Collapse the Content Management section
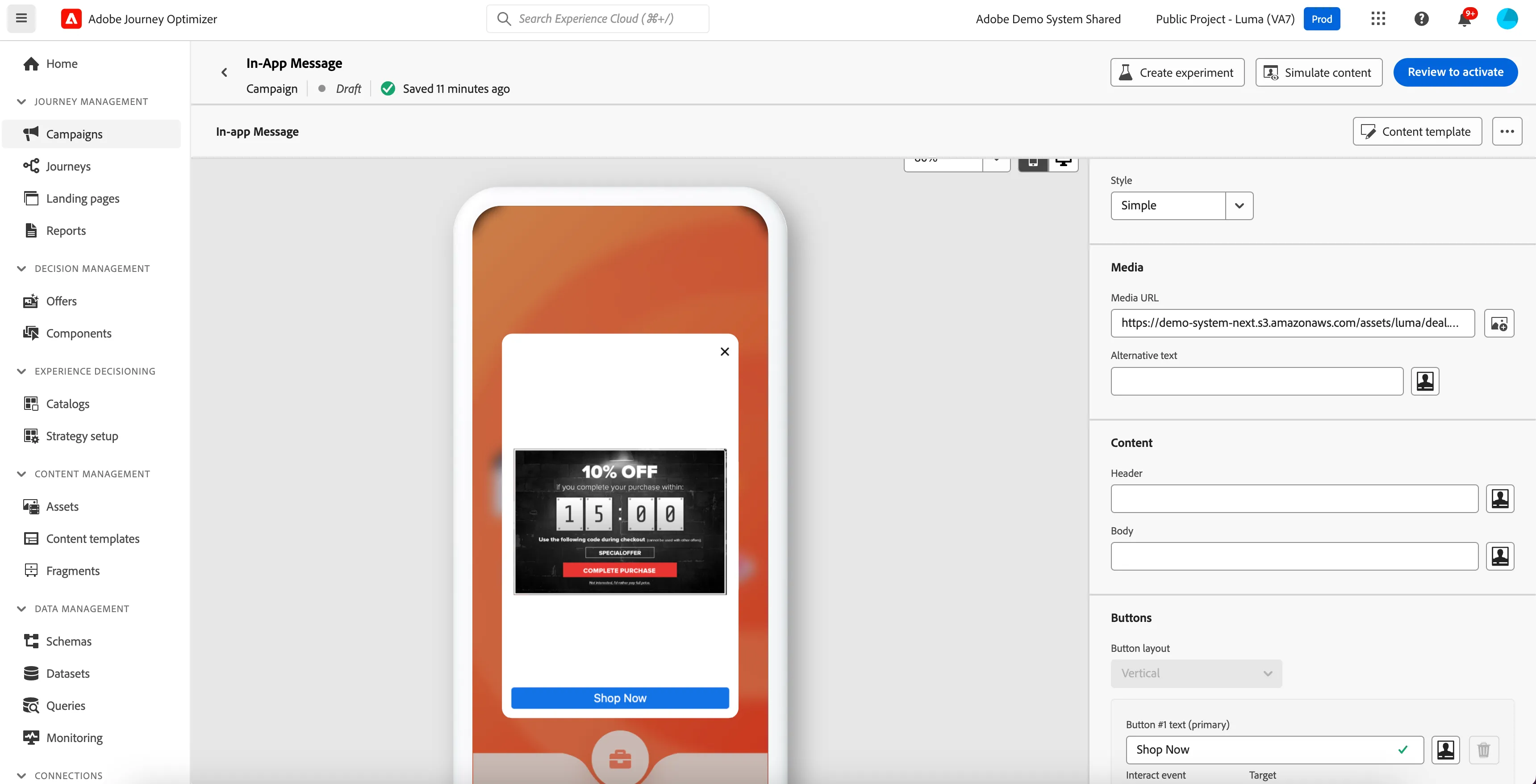Viewport: 1536px width, 784px height. [x=21, y=473]
